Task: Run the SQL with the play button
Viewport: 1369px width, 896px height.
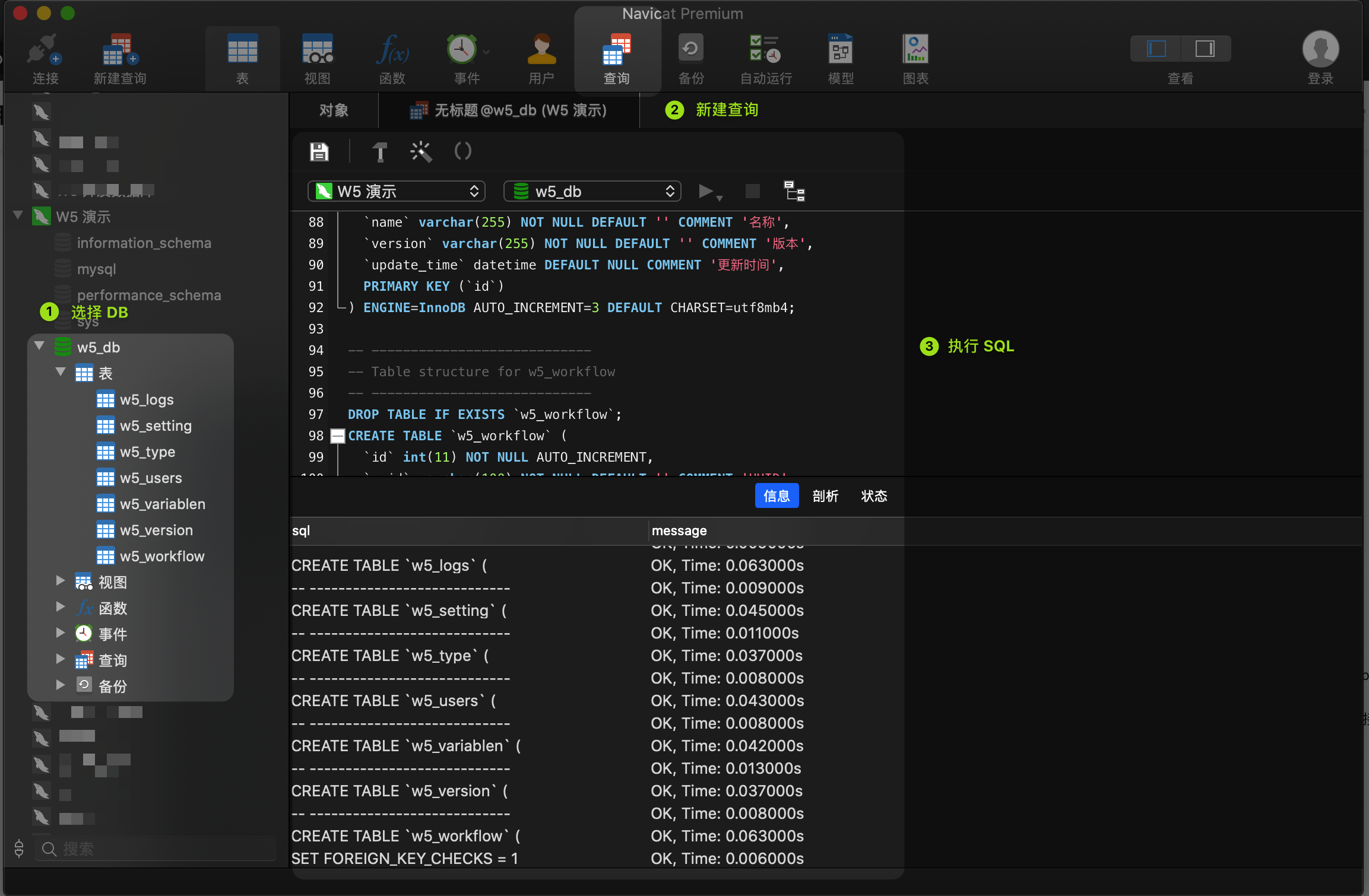Action: [705, 190]
